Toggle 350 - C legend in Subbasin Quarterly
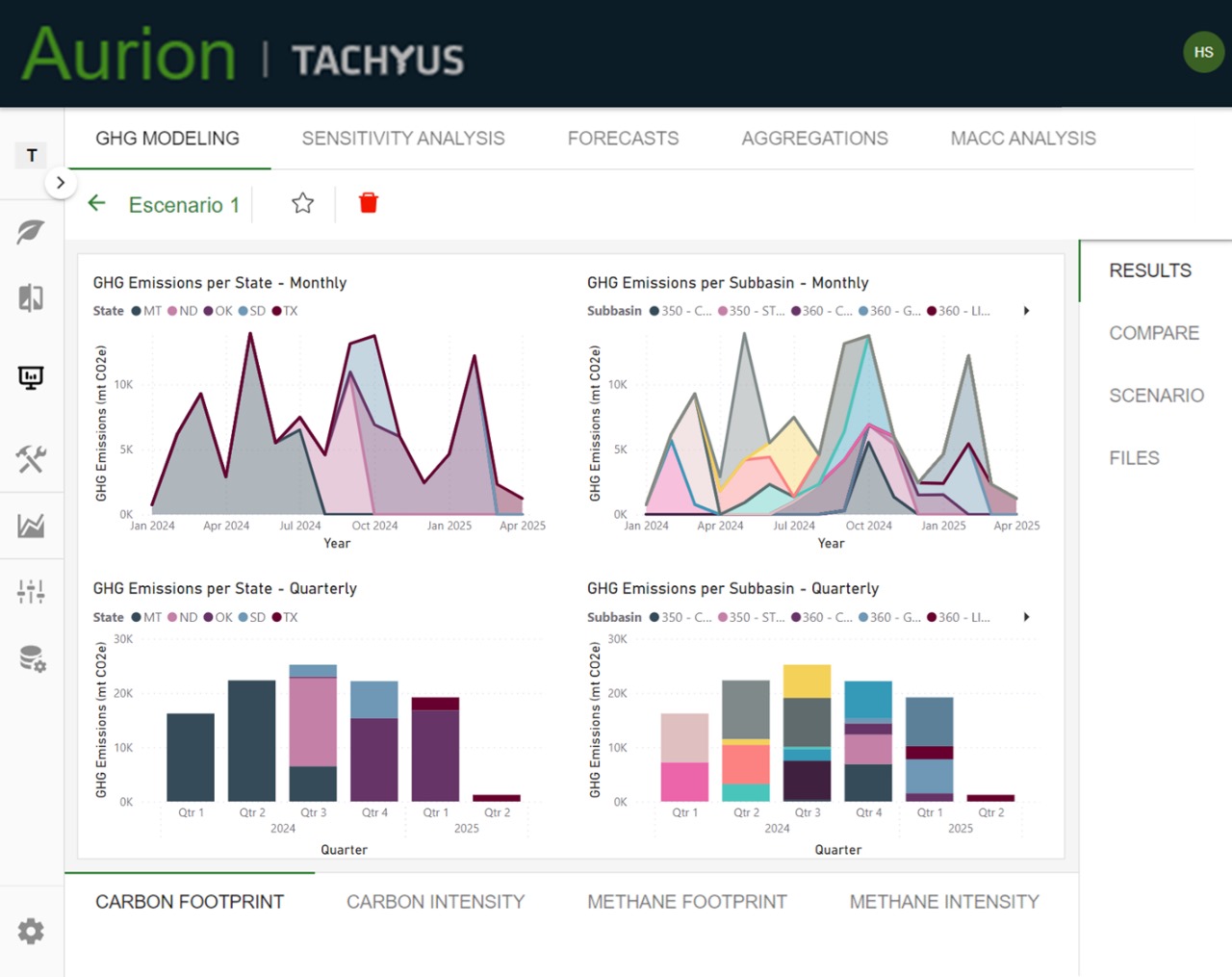 681,617
